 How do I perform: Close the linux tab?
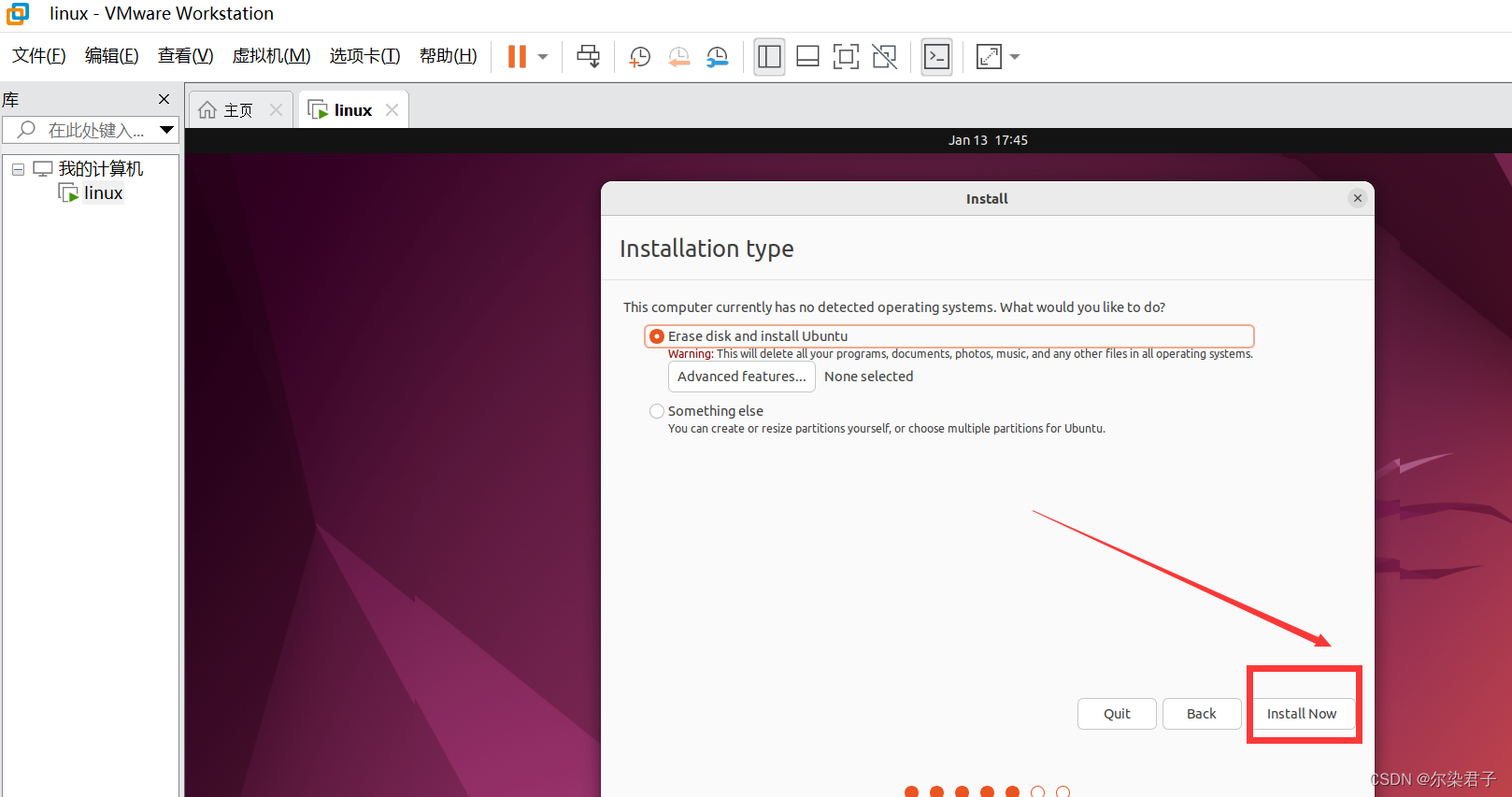392,110
